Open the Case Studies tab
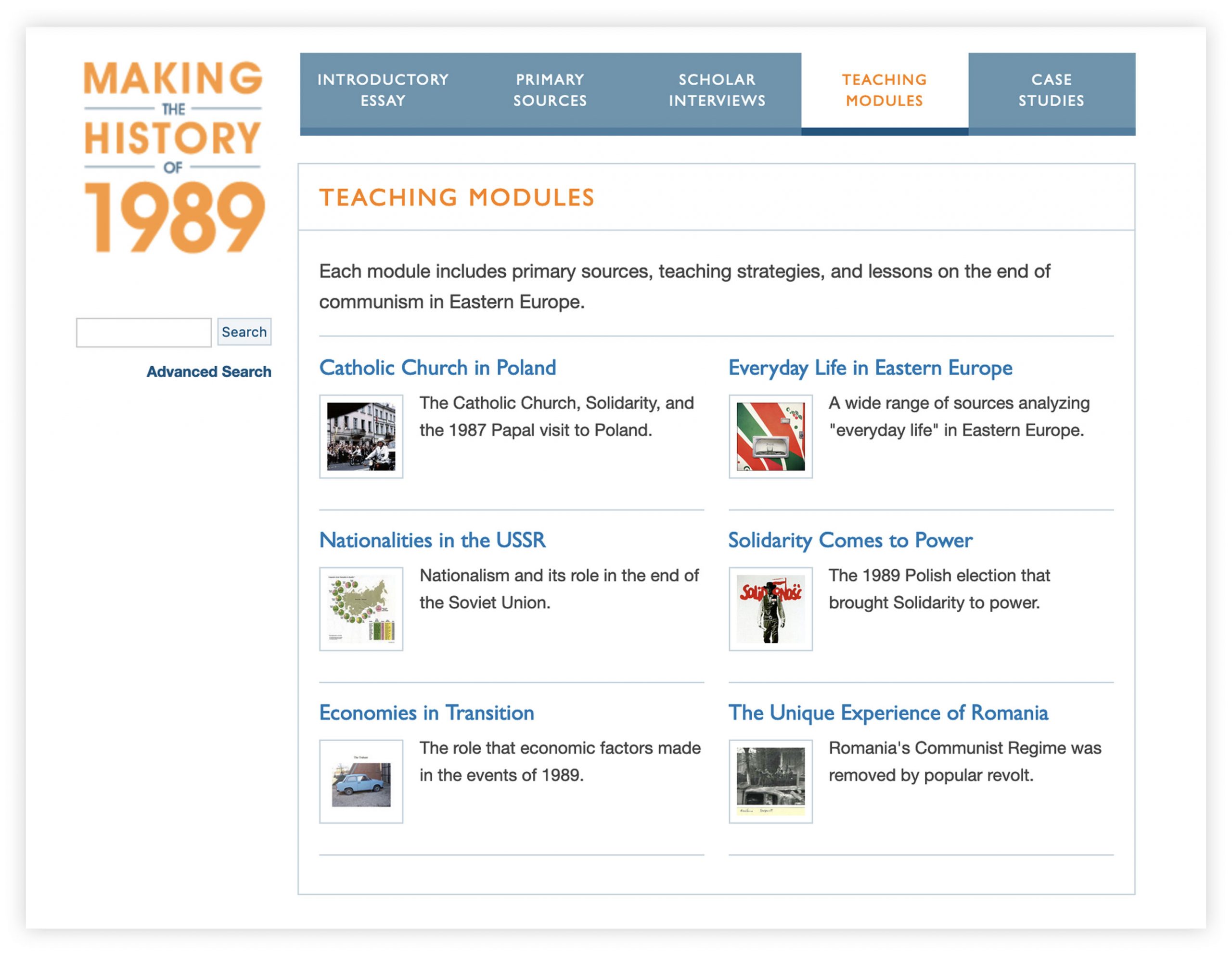Screen dimensions: 1232x961 point(1052,90)
